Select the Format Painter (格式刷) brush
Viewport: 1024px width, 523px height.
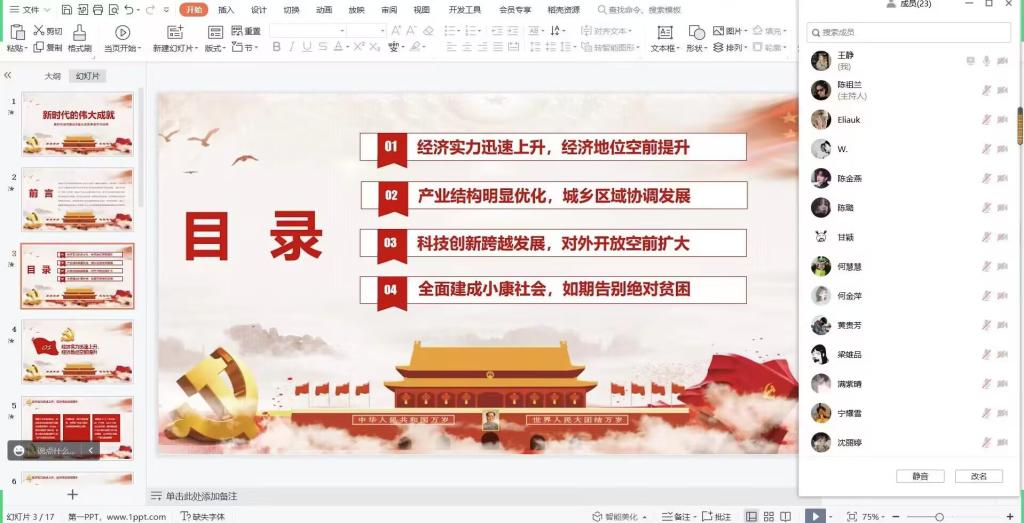[79, 32]
